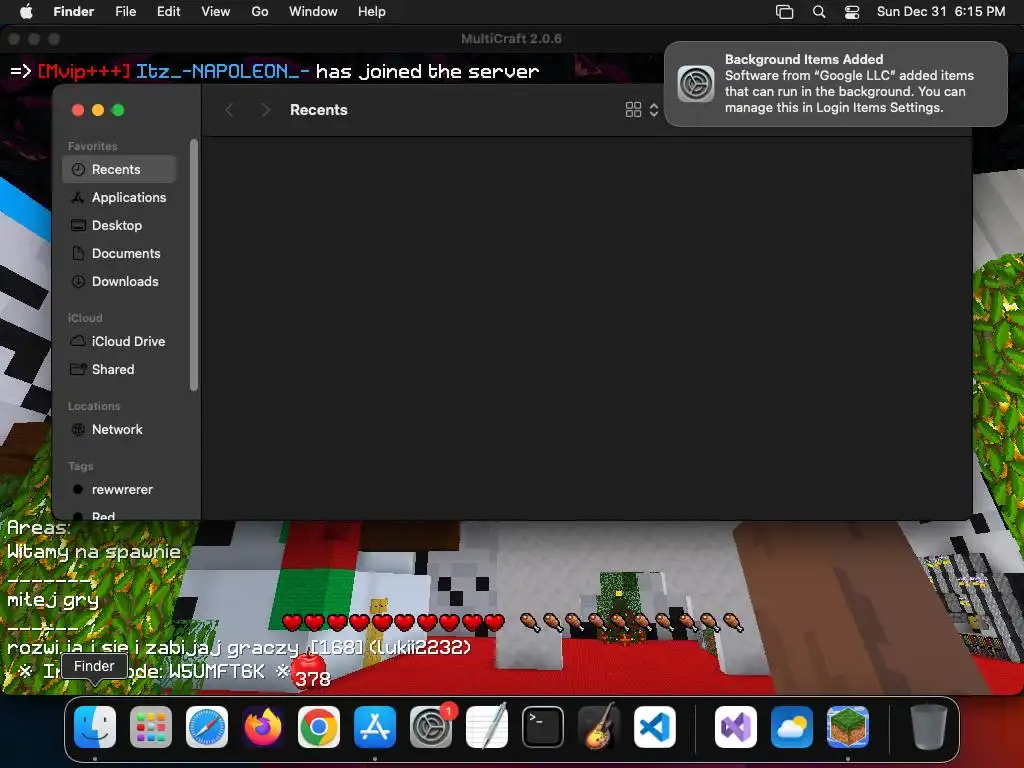1024x768 pixels.
Task: Launch Firefox from the Dock
Action: click(263, 726)
